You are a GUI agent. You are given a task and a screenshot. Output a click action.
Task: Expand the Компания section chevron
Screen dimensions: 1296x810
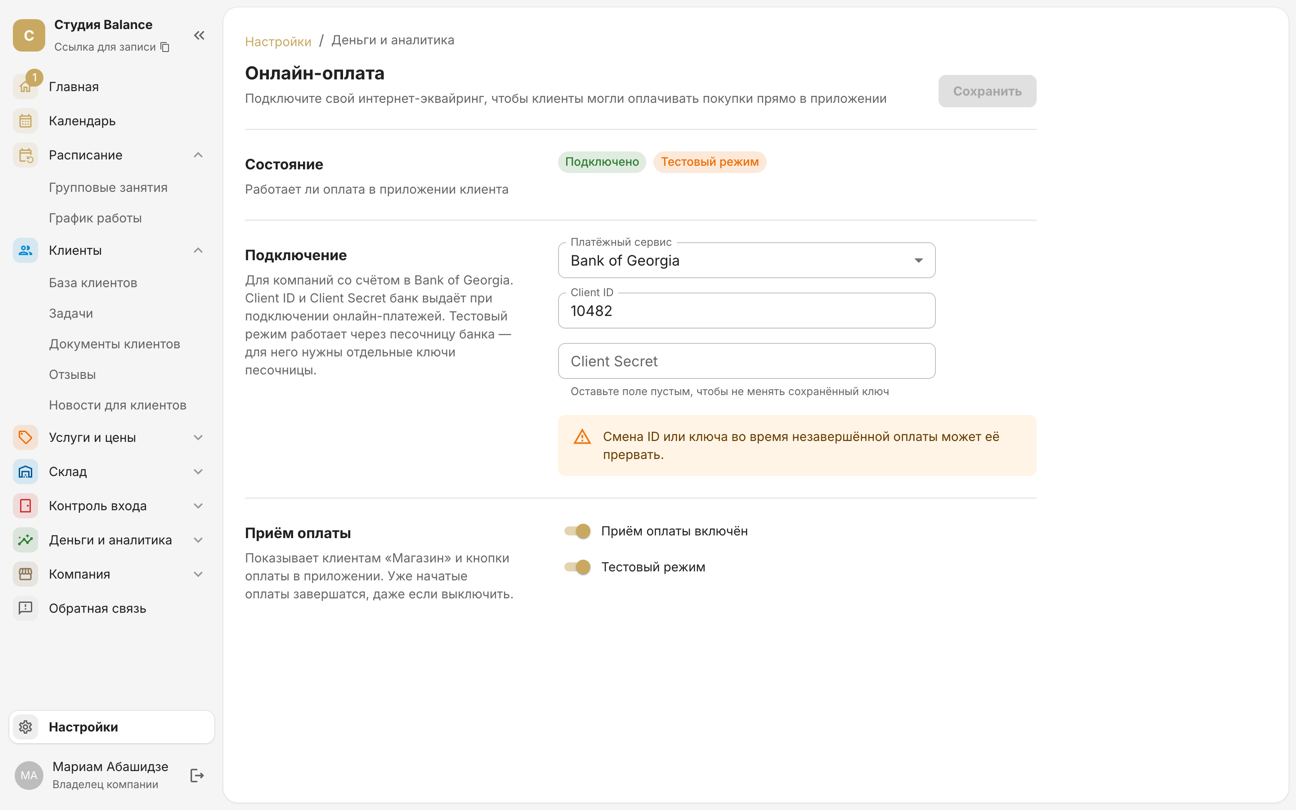coord(198,574)
